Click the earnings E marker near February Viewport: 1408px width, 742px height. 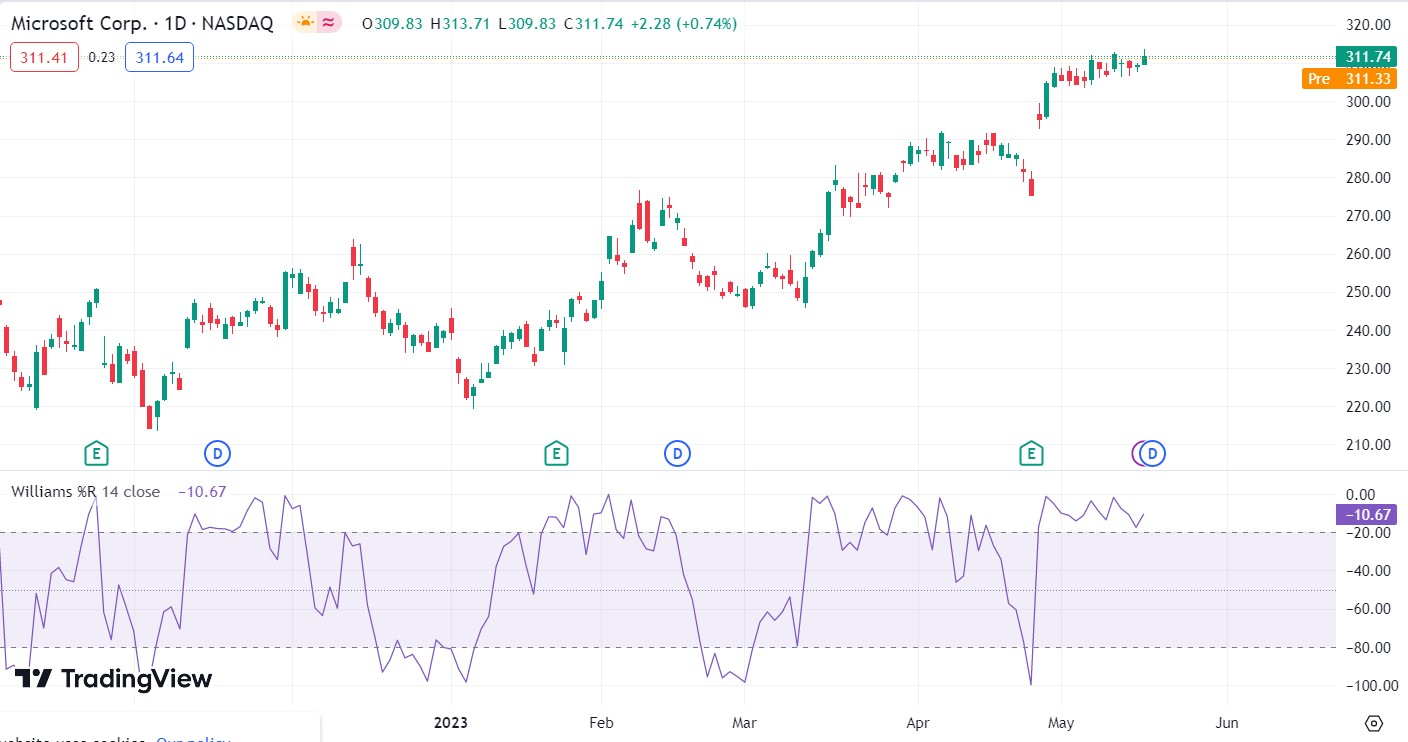pyautogui.click(x=556, y=454)
